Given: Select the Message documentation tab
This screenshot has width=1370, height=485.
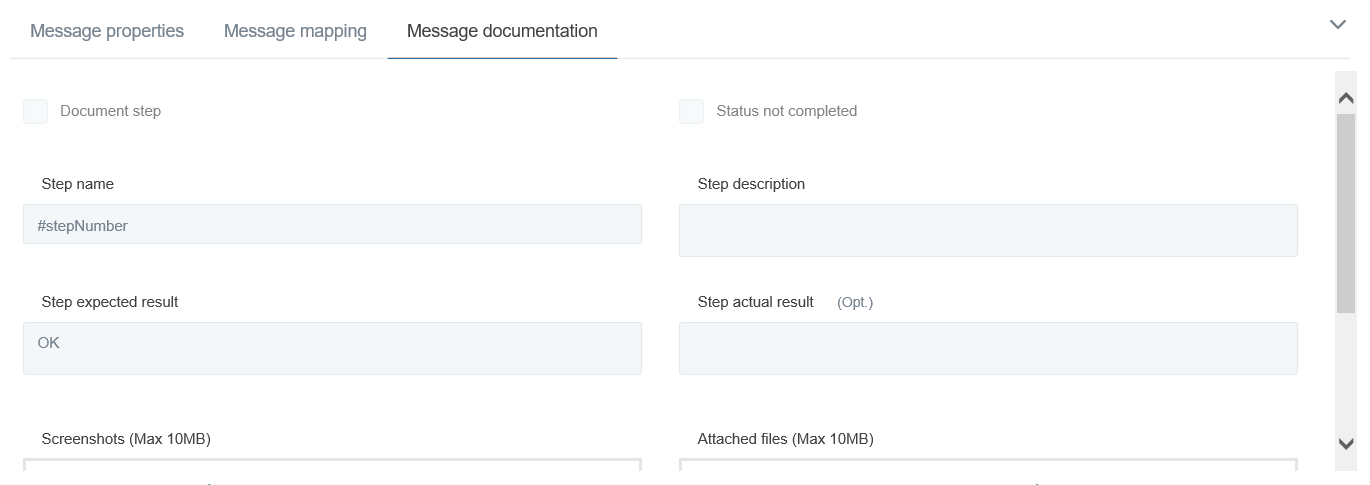Looking at the screenshot, I should (502, 31).
